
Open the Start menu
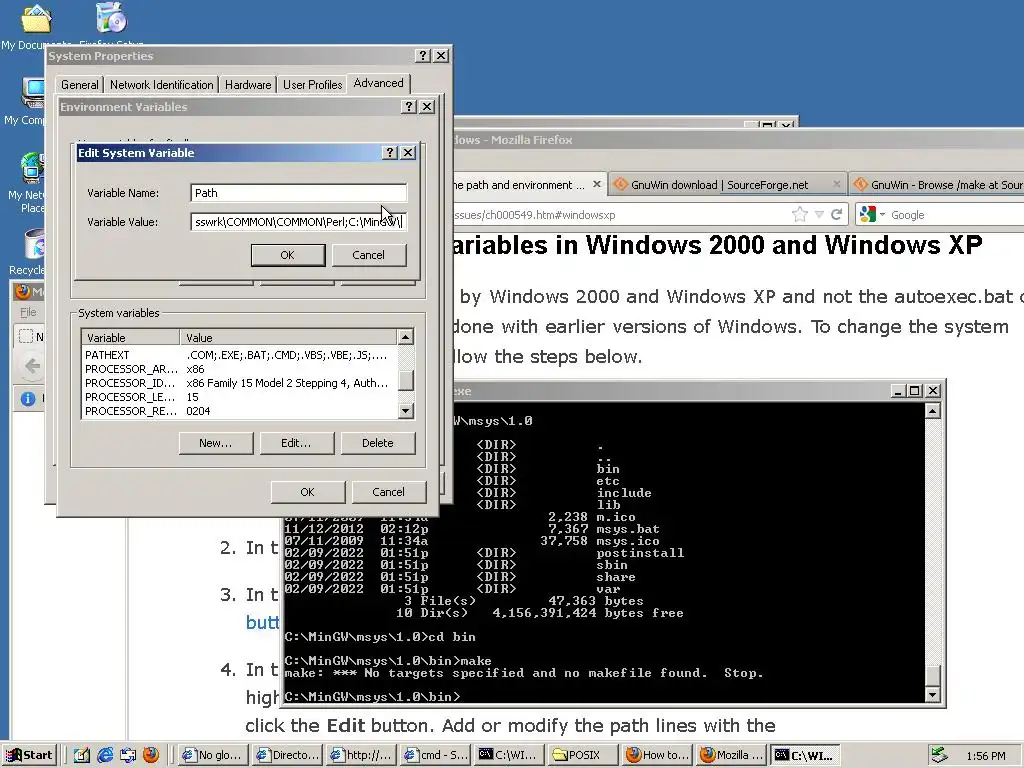tap(30, 755)
